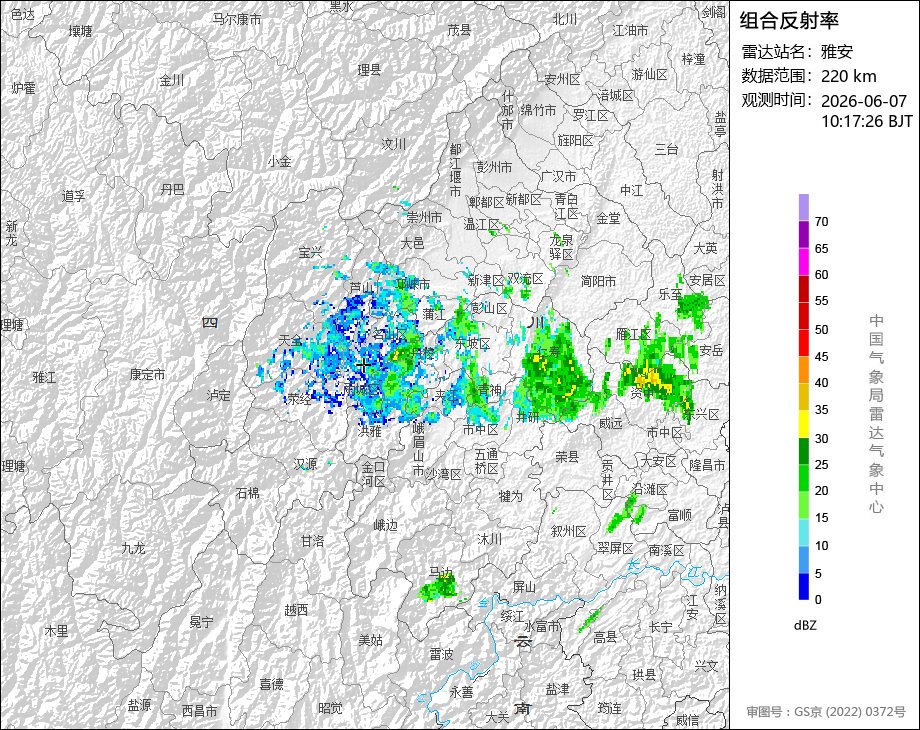Image resolution: width=920 pixels, height=730 pixels.
Task: Click the 崇州市 map label
Action: pos(424,218)
